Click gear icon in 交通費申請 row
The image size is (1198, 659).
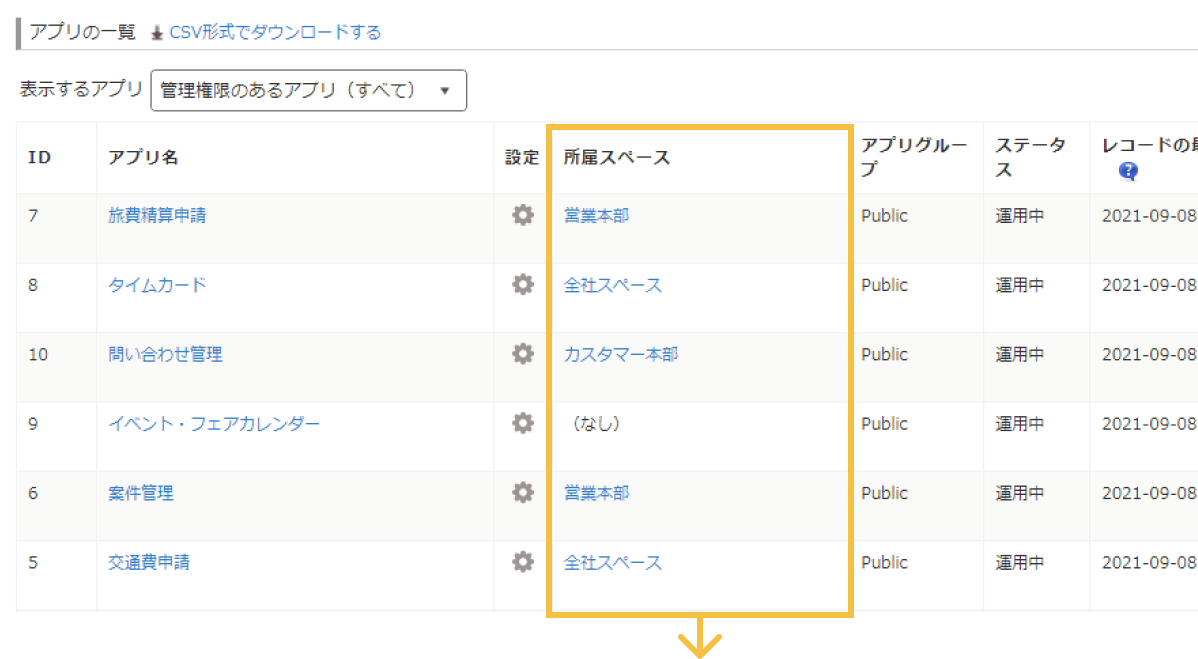click(522, 562)
